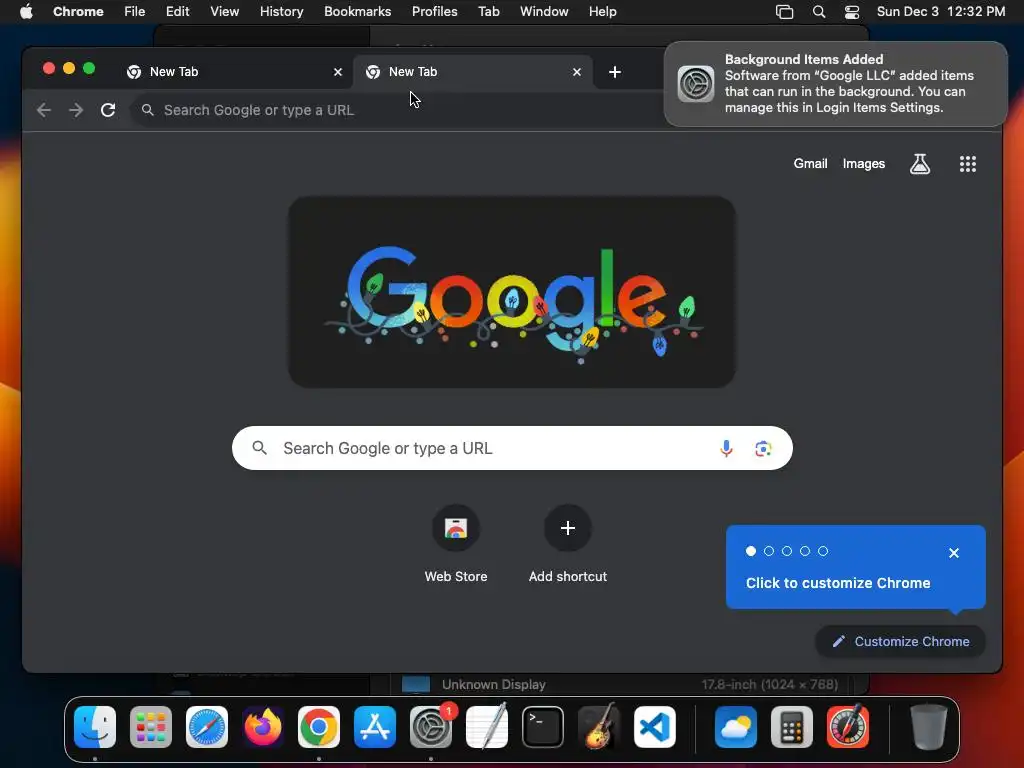Start voice search with microphone icon
The height and width of the screenshot is (768, 1024).
(x=726, y=448)
